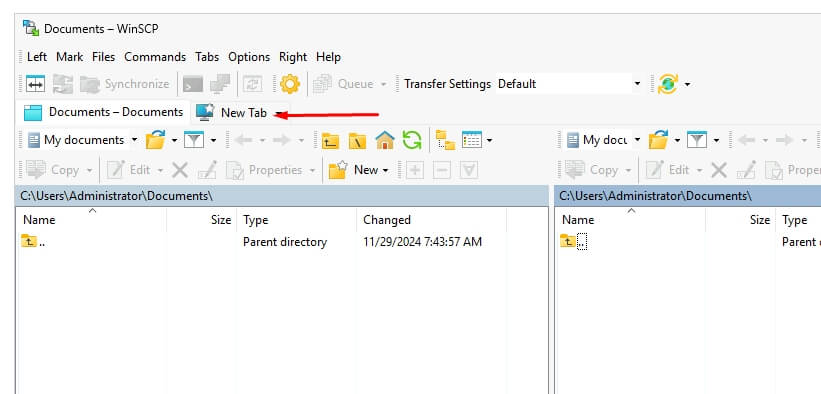Switch to the Documents – Documents tab

104,112
